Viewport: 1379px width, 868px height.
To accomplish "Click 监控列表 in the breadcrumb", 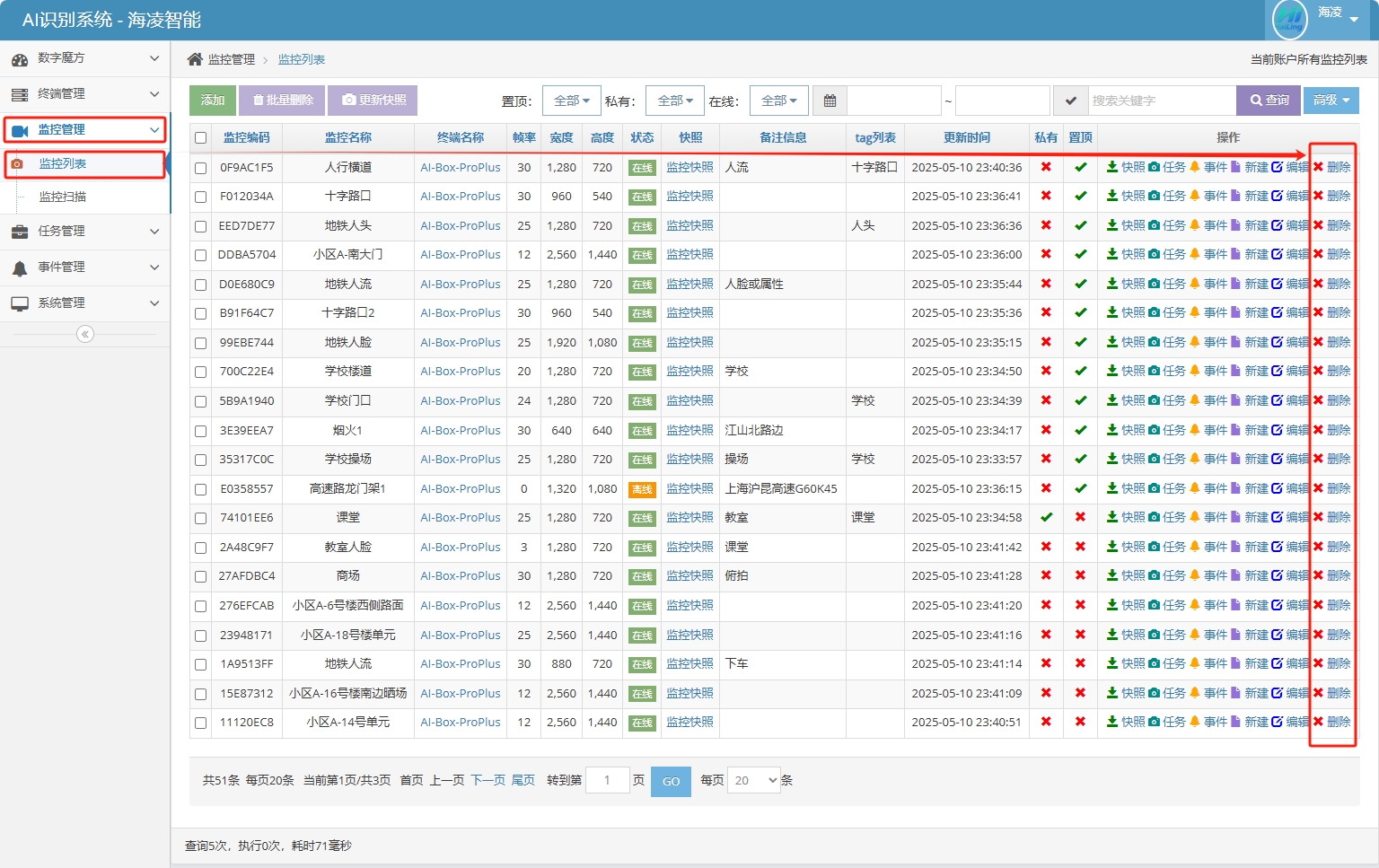I will pyautogui.click(x=302, y=59).
